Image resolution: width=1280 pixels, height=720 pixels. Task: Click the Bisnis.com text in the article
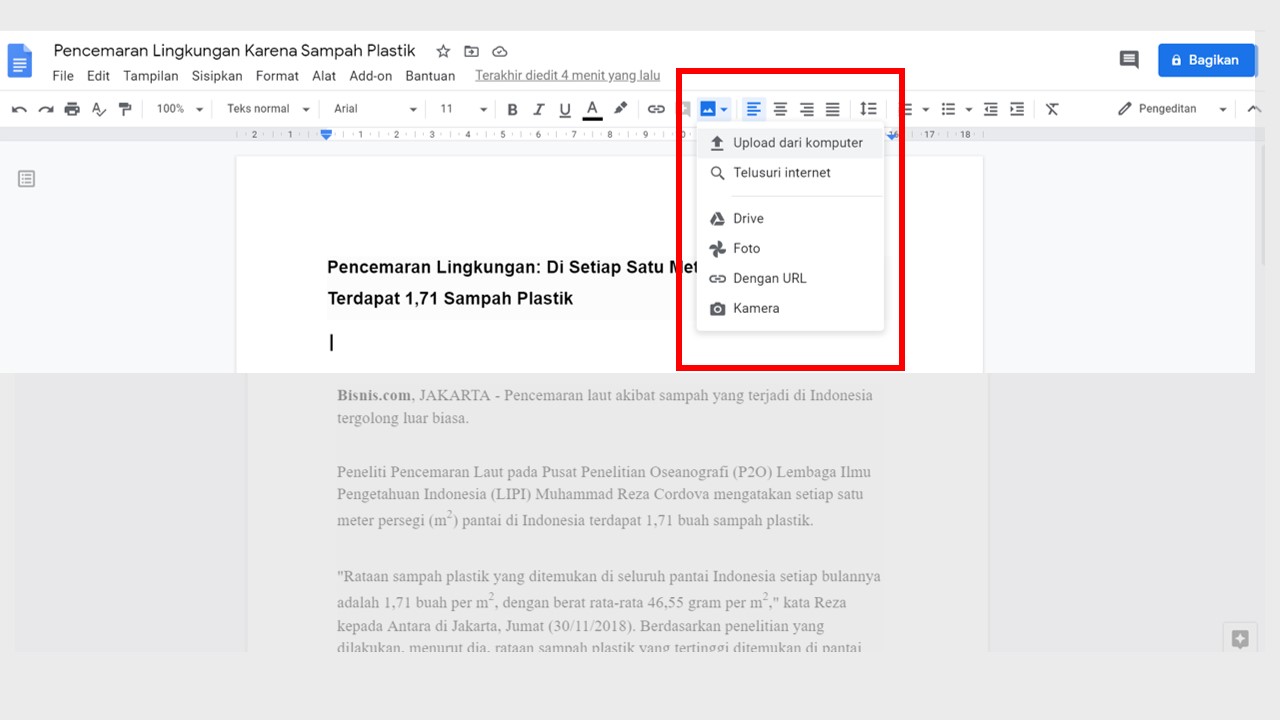pyautogui.click(x=374, y=395)
